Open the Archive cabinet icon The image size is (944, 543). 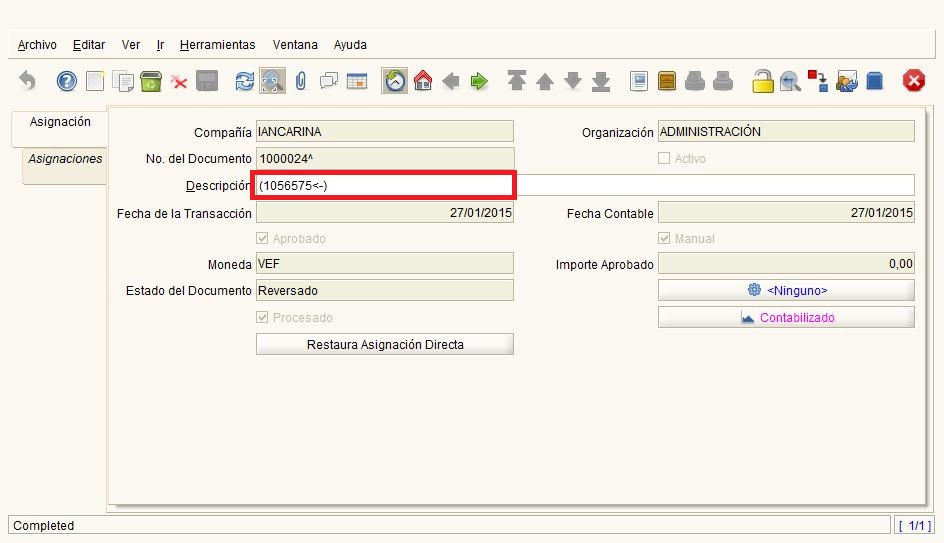[667, 82]
